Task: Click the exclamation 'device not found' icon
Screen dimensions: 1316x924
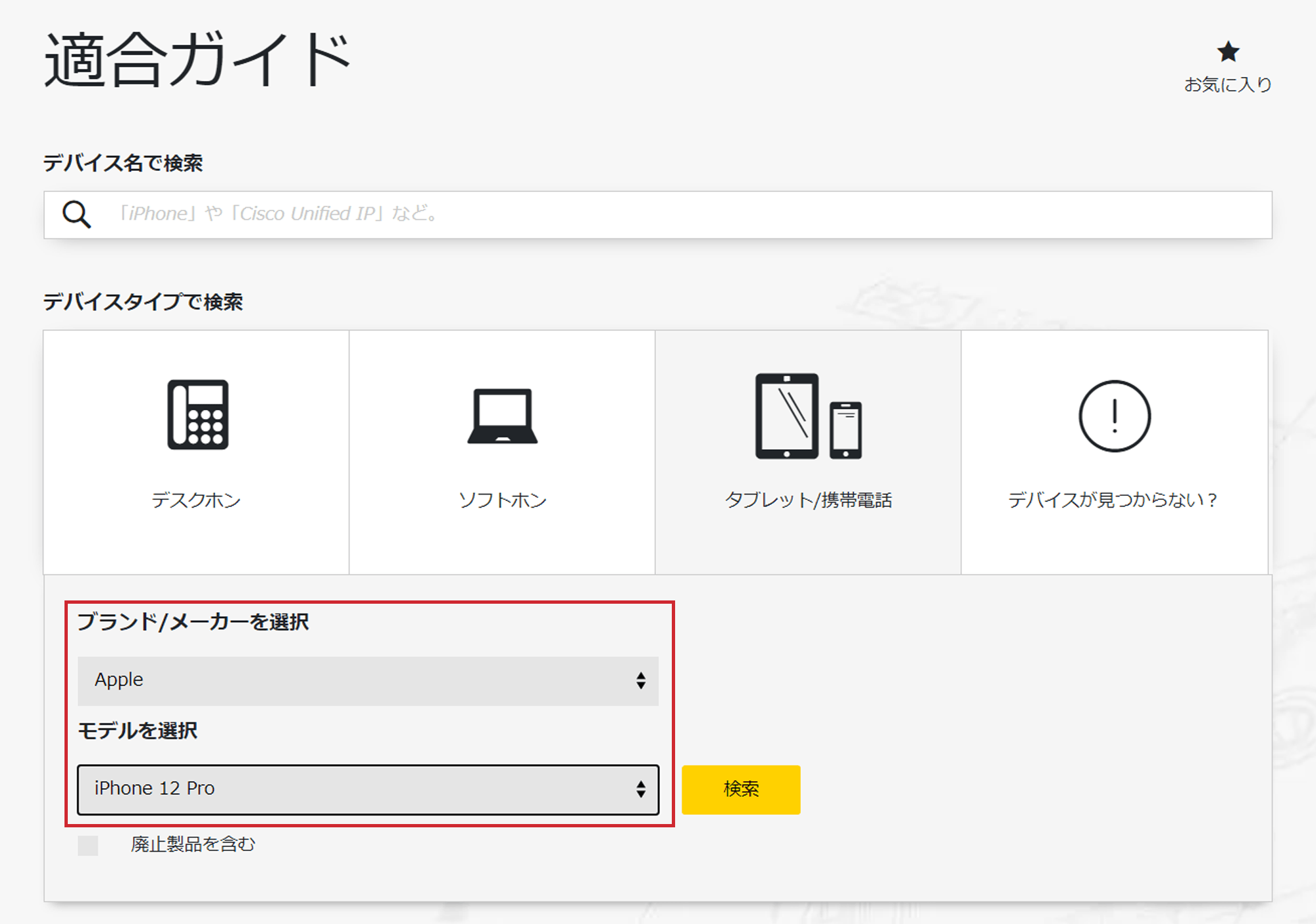Action: coord(1115,416)
